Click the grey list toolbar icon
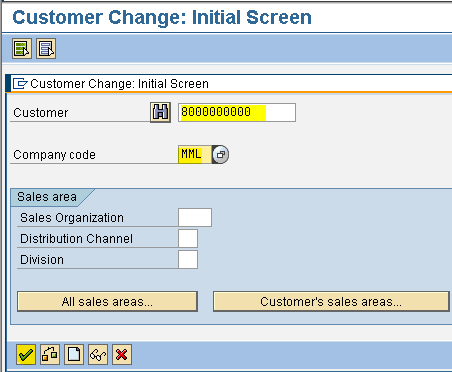Image resolution: width=452 pixels, height=372 pixels. click(46, 49)
